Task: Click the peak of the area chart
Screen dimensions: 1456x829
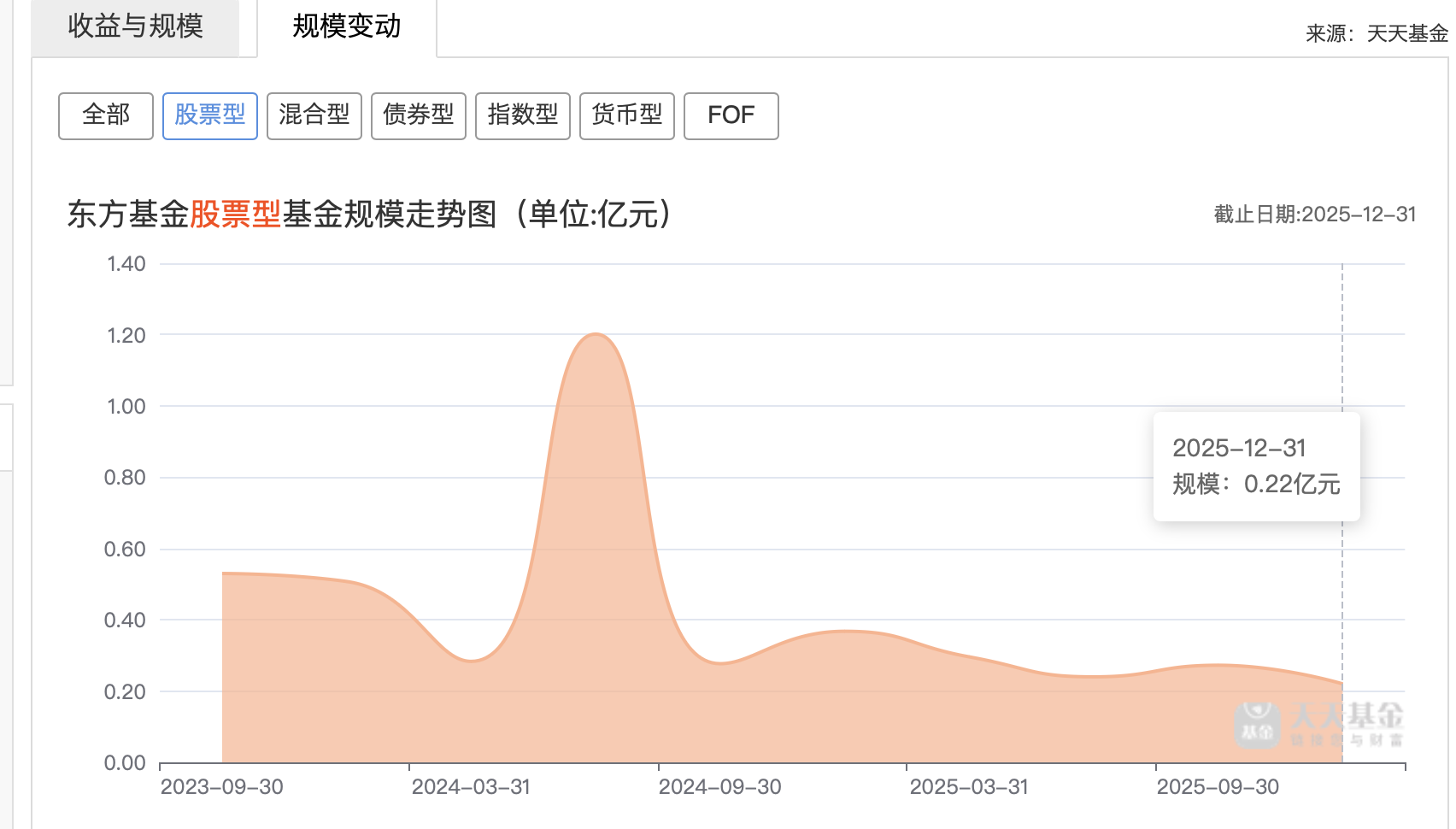Action: point(596,335)
